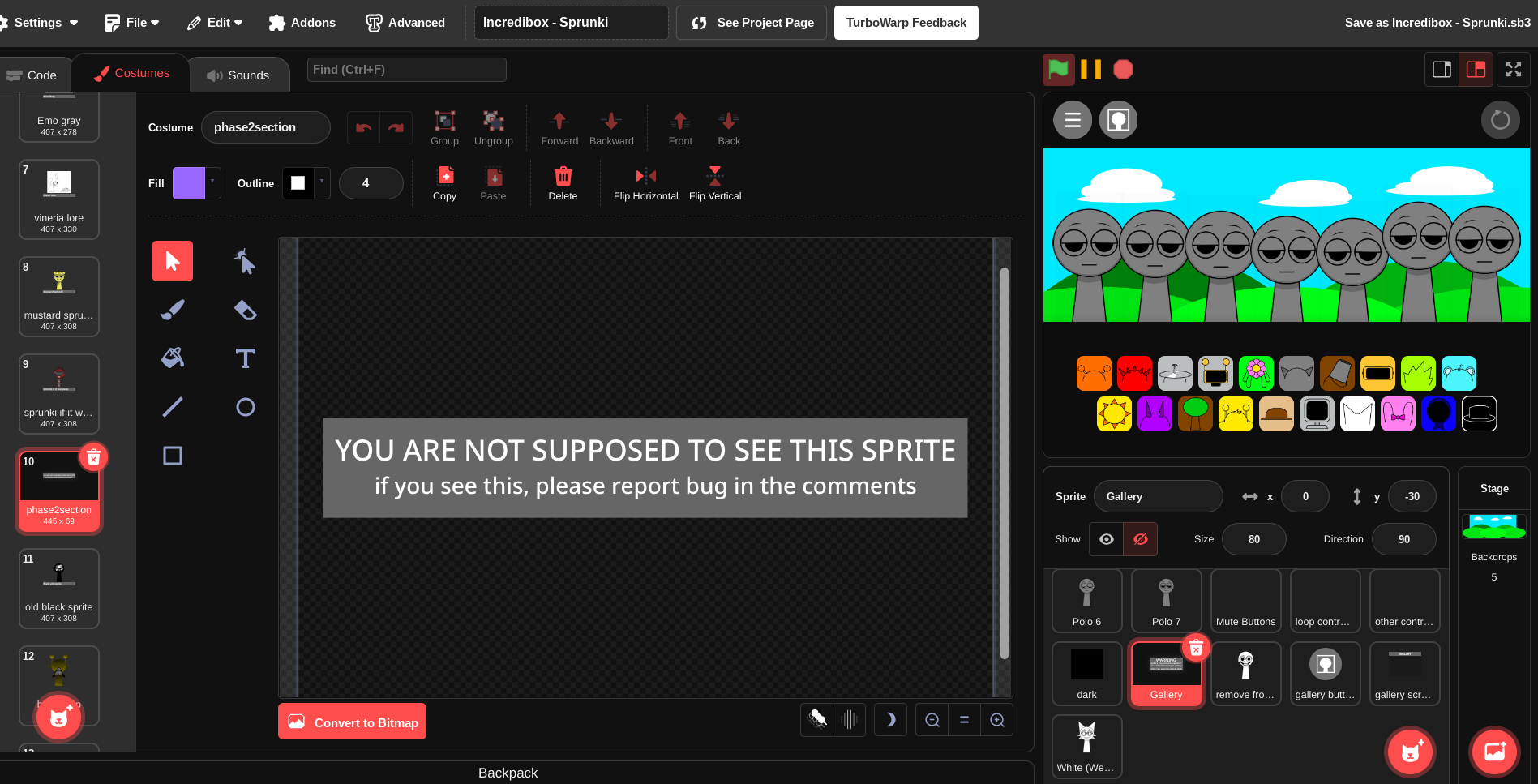Toggle the onion skin button
The height and width of the screenshot is (784, 1538).
point(817,720)
